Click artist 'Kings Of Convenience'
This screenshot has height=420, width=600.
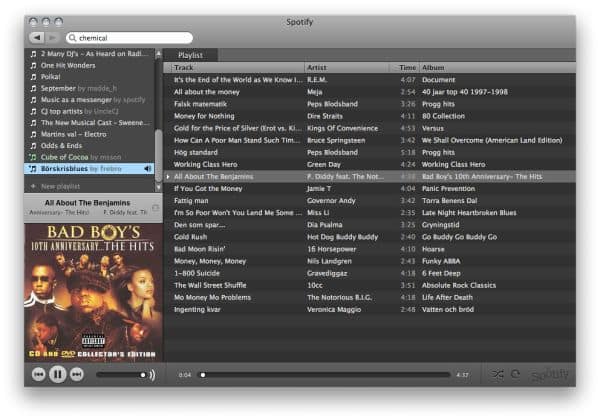[x=342, y=128]
